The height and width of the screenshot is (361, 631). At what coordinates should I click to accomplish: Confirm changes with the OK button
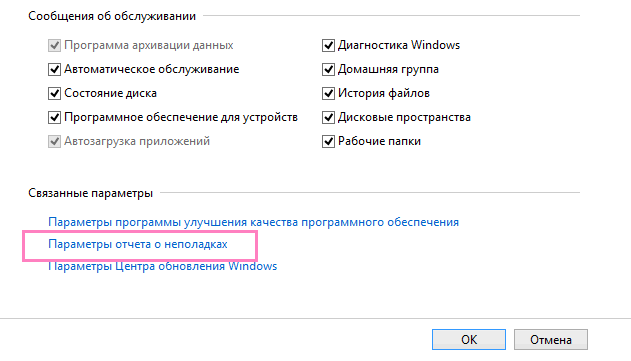469,340
